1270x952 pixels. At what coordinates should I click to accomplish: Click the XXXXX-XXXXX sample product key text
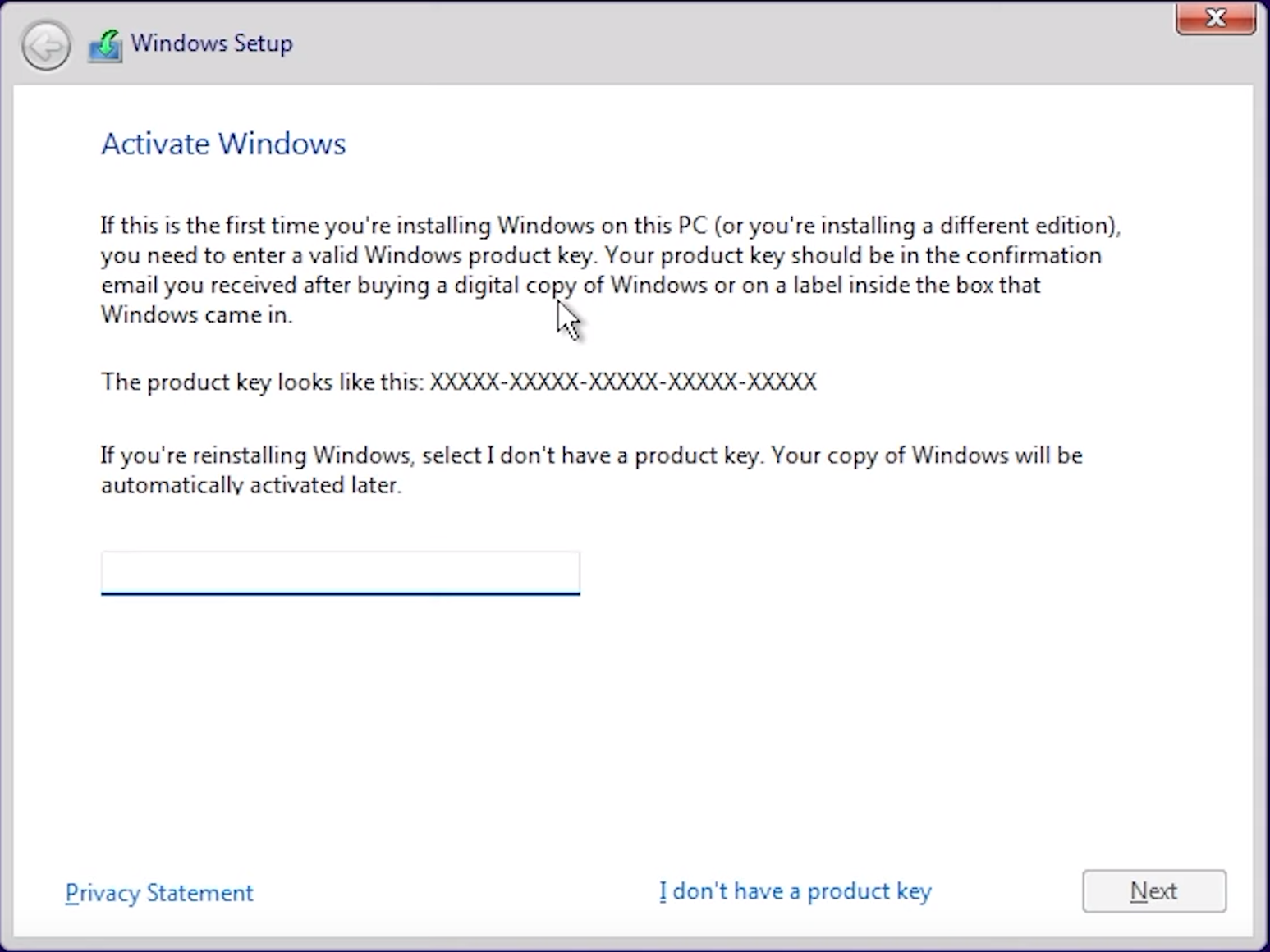coord(623,382)
